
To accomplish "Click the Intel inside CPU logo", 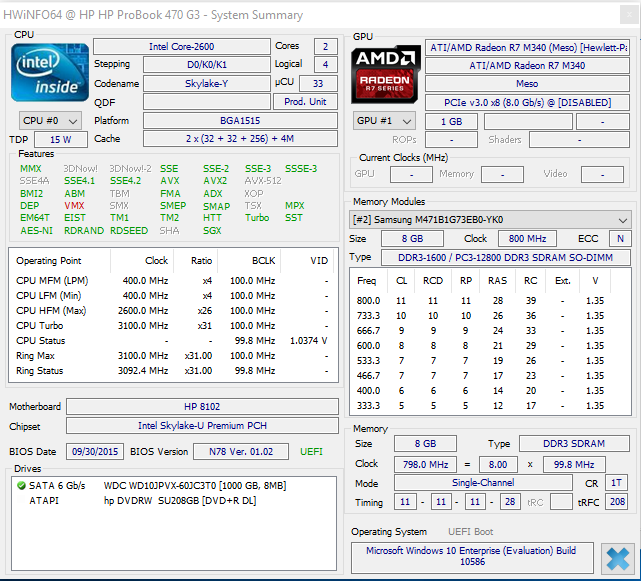I will pyautogui.click(x=49, y=72).
